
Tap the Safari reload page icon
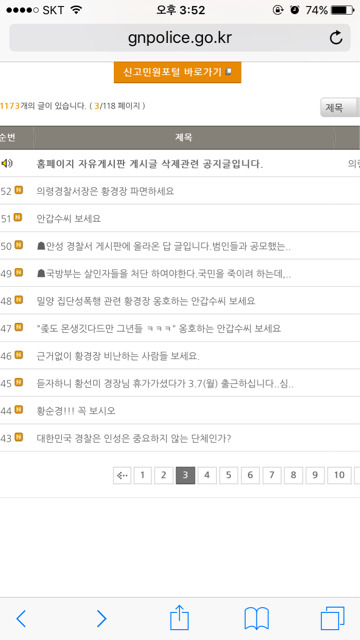tap(336, 38)
